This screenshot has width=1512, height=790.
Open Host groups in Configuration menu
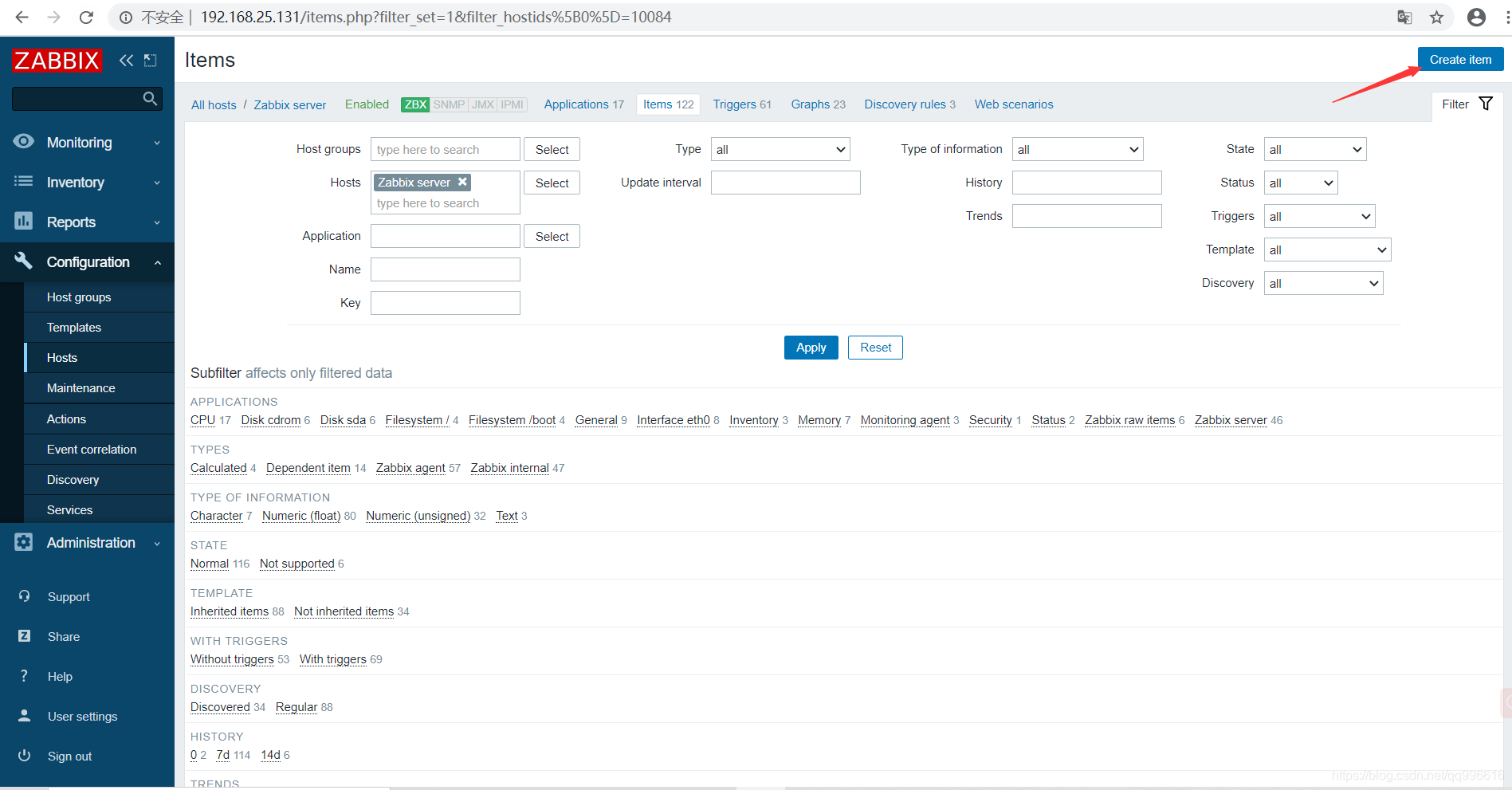(99, 297)
